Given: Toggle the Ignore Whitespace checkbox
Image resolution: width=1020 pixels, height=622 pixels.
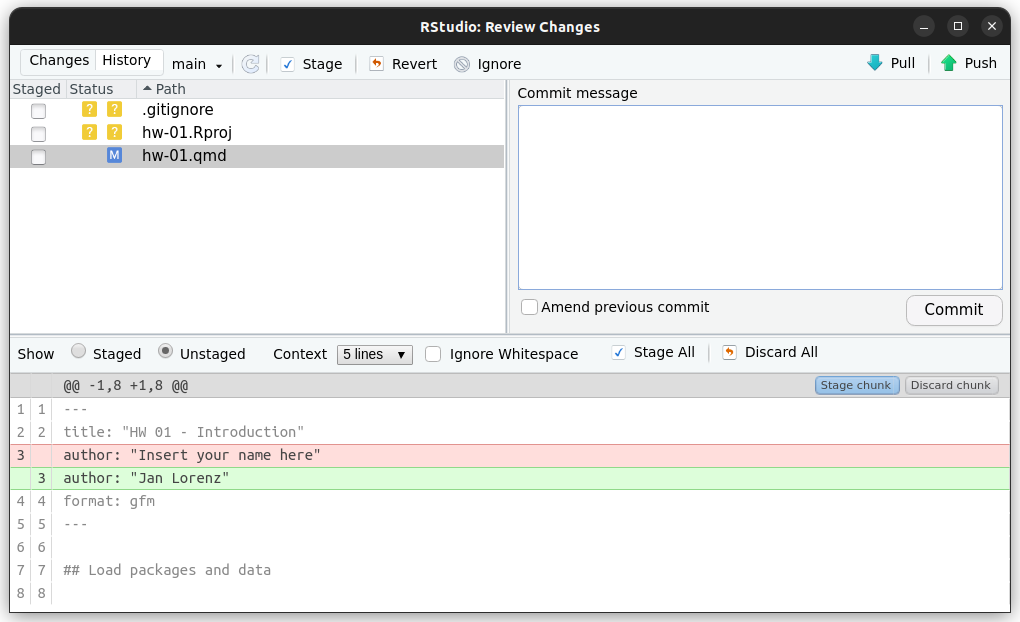Looking at the screenshot, I should (x=433, y=354).
